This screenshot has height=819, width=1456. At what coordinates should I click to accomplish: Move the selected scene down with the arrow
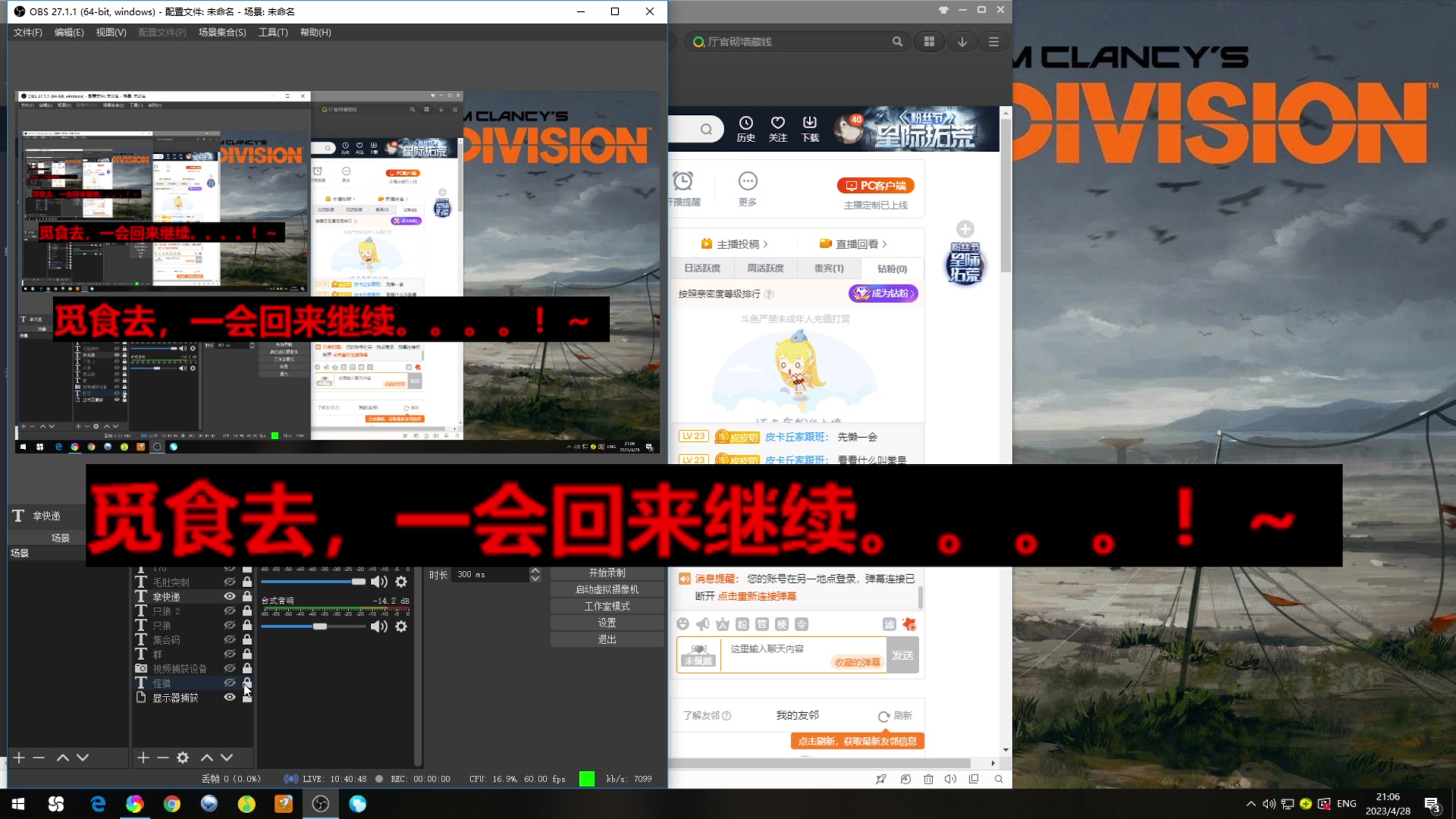pyautogui.click(x=83, y=758)
